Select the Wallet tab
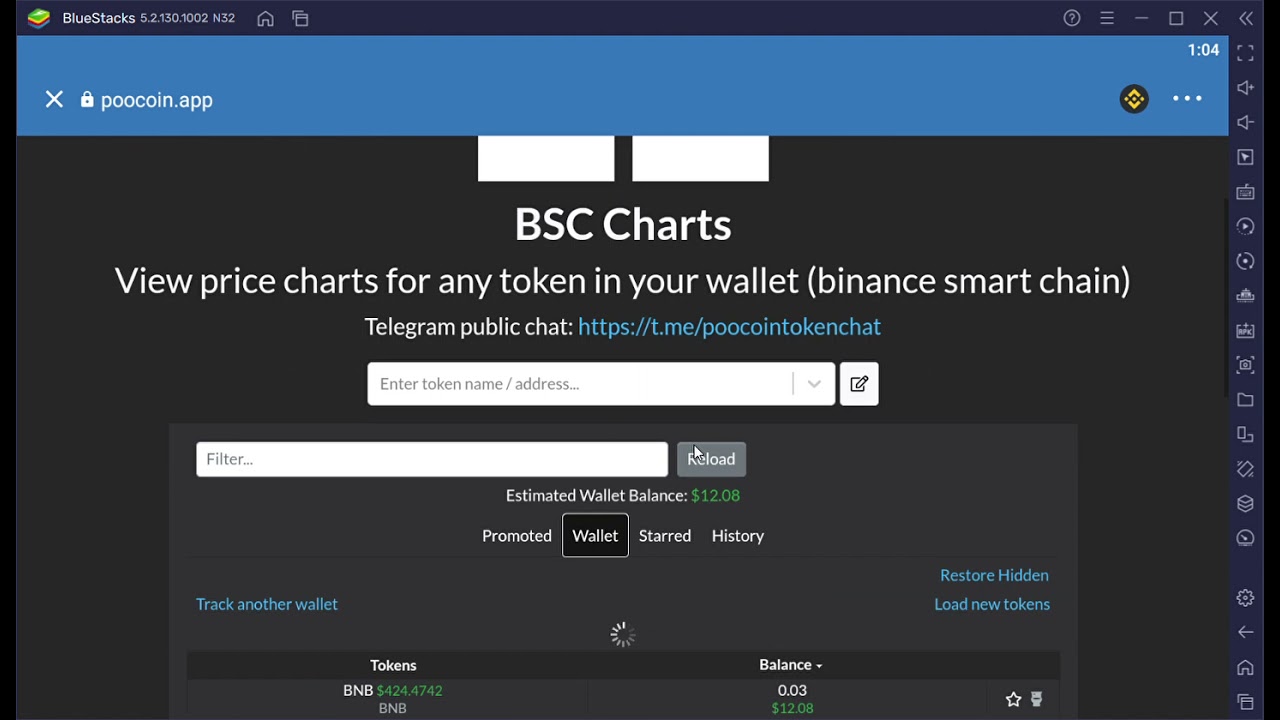Image resolution: width=1280 pixels, height=720 pixels. 595,536
